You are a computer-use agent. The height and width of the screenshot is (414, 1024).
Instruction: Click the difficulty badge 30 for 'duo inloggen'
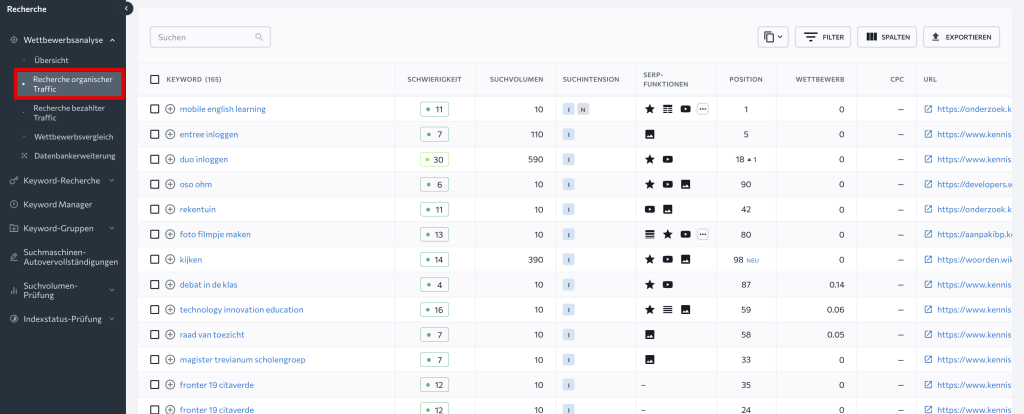click(434, 159)
